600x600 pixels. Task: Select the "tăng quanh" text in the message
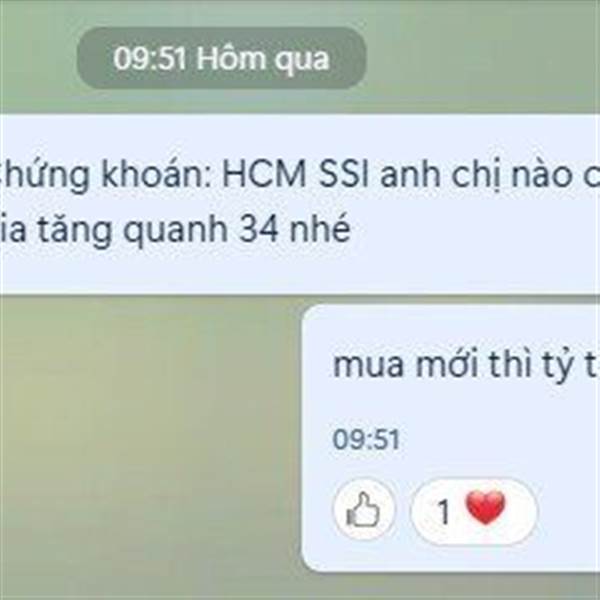[x=133, y=231]
